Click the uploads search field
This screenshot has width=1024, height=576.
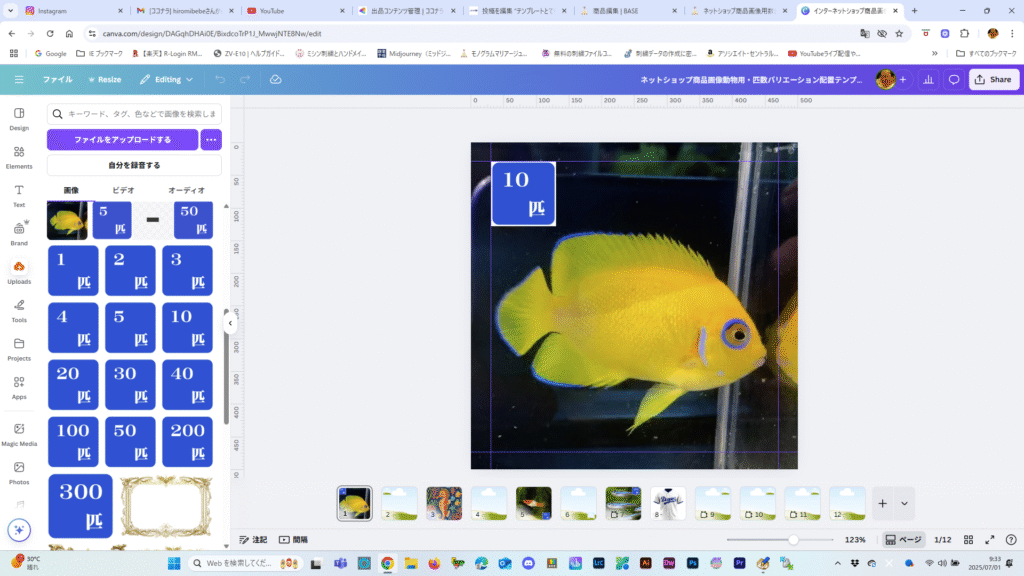[x=134, y=114]
